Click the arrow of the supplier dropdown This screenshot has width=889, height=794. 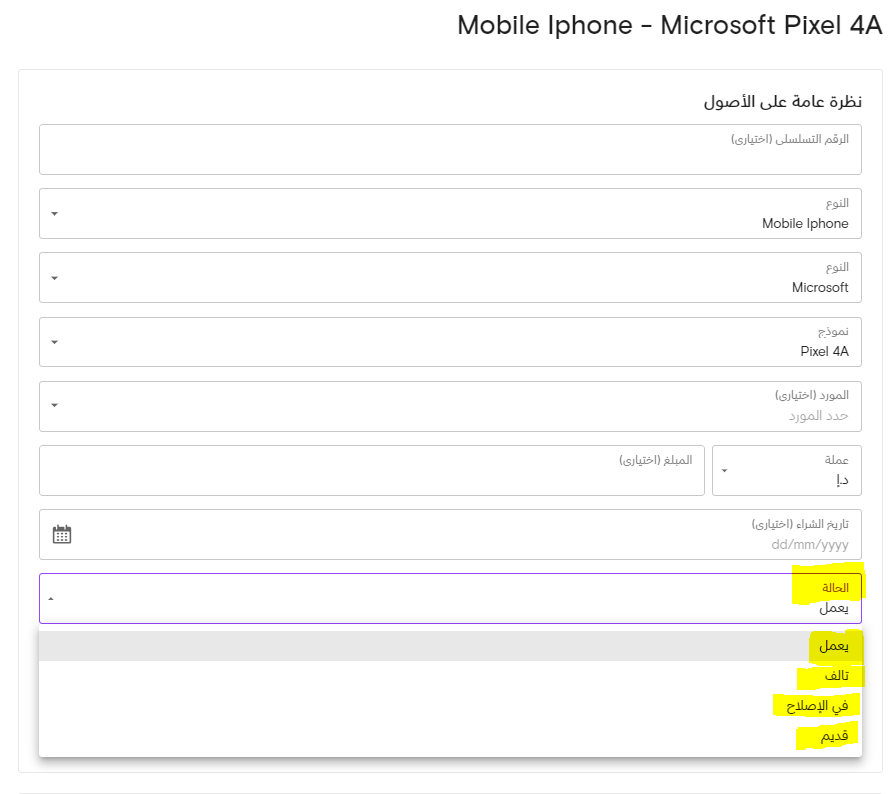[54, 406]
